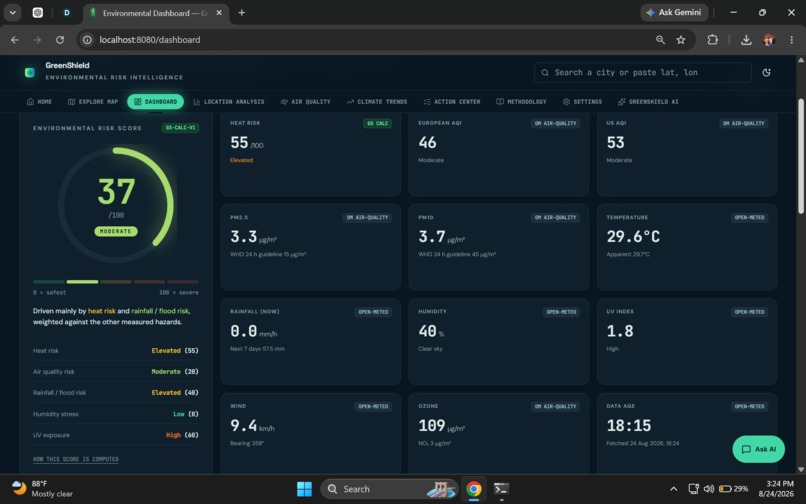Image resolution: width=806 pixels, height=504 pixels.
Task: Click the risk severity scale bar
Action: (x=116, y=282)
